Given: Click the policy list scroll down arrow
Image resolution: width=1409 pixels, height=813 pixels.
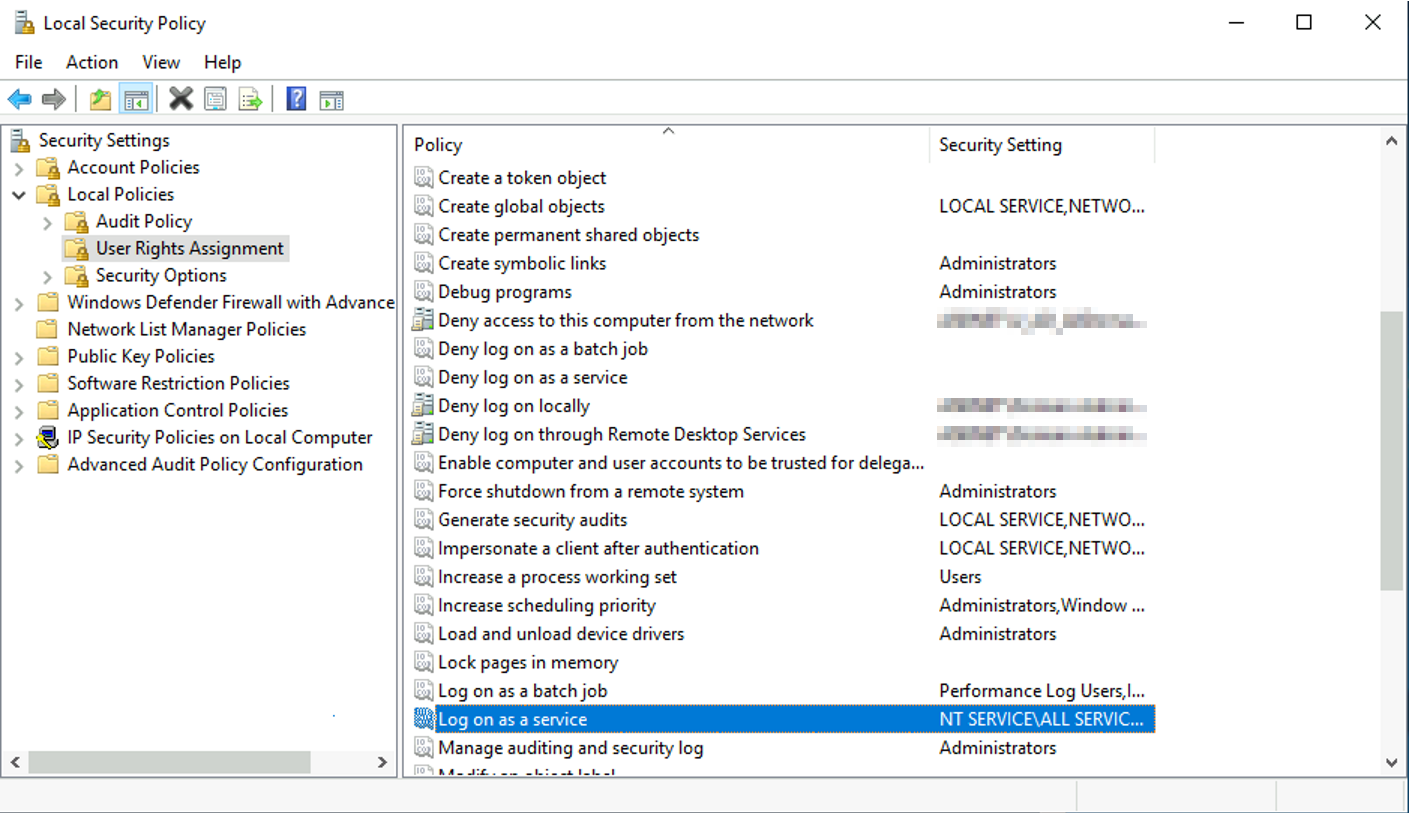Looking at the screenshot, I should (x=1391, y=763).
